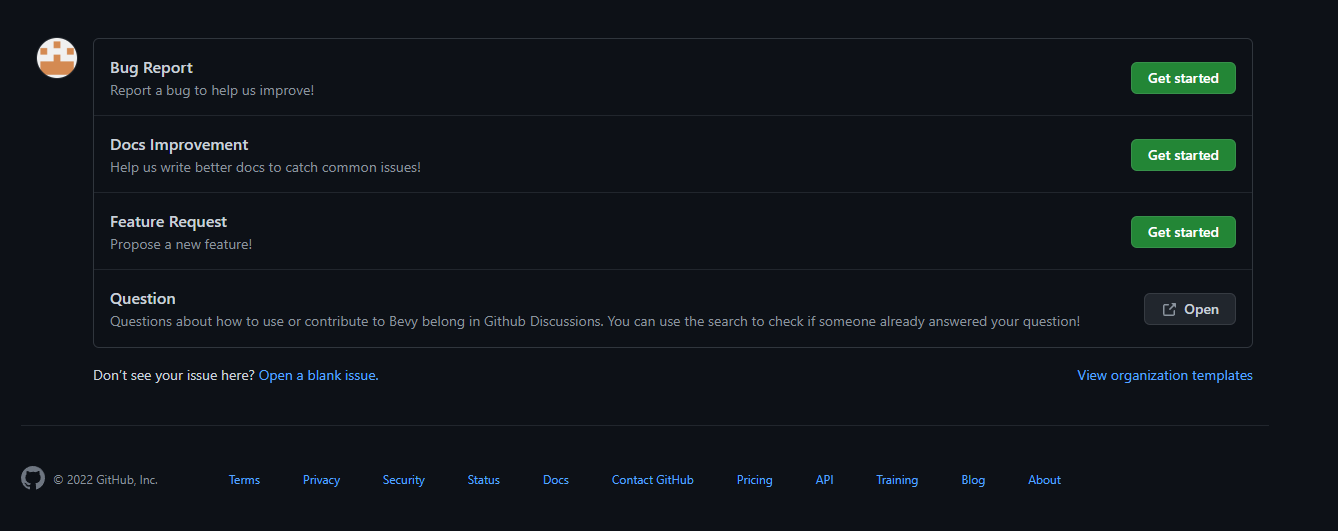Open the About page link
Image resolution: width=1338 pixels, height=531 pixels.
point(1044,480)
